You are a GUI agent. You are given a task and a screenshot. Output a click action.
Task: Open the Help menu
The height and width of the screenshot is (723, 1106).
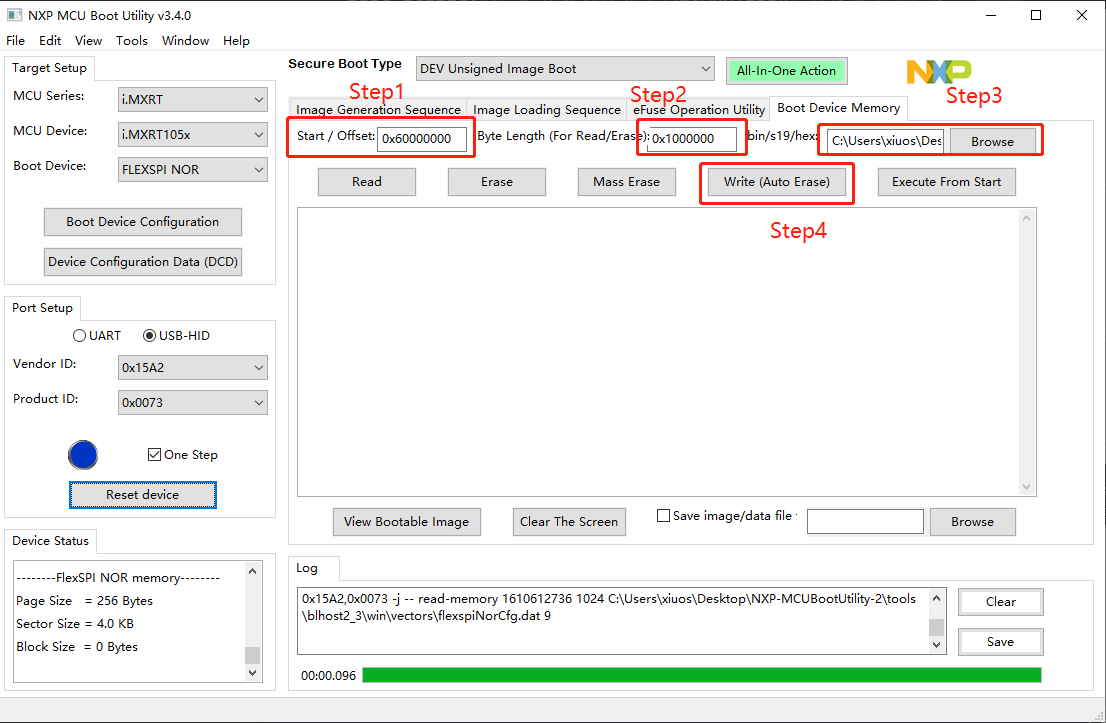click(x=236, y=41)
